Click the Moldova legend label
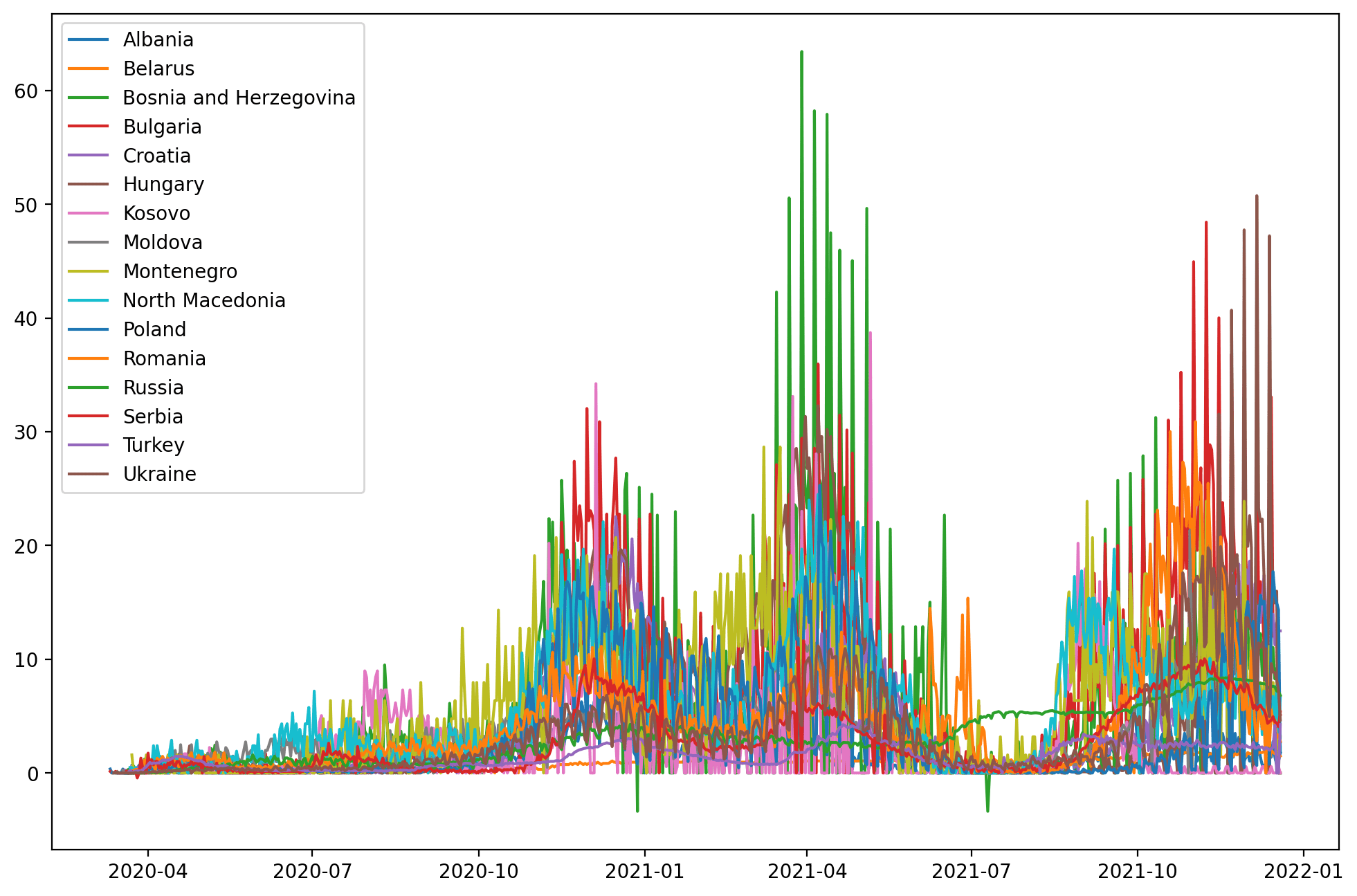Image resolution: width=1357 pixels, height=896 pixels. (x=163, y=243)
